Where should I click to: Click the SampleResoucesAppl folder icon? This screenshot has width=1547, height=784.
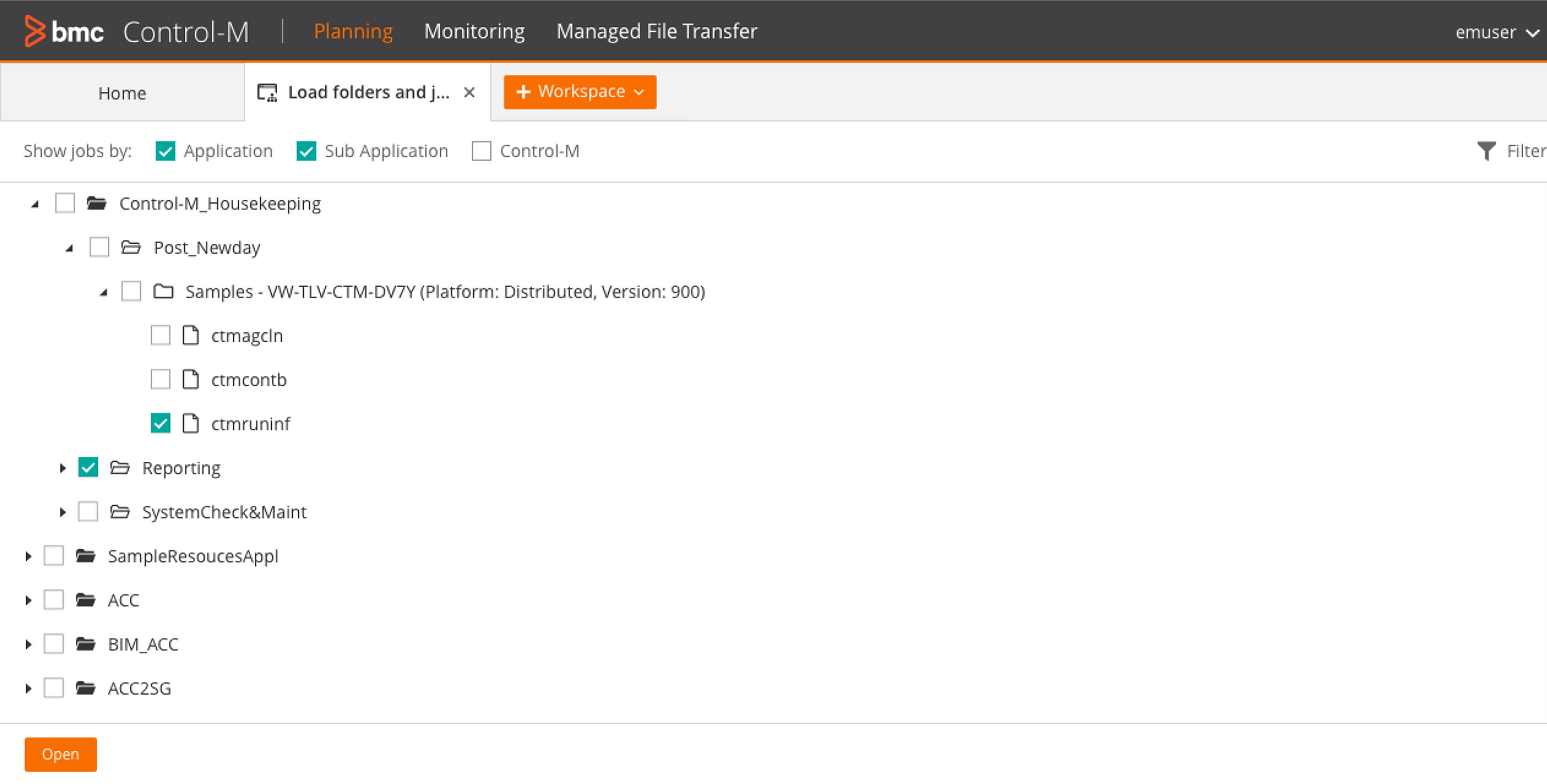coord(85,555)
